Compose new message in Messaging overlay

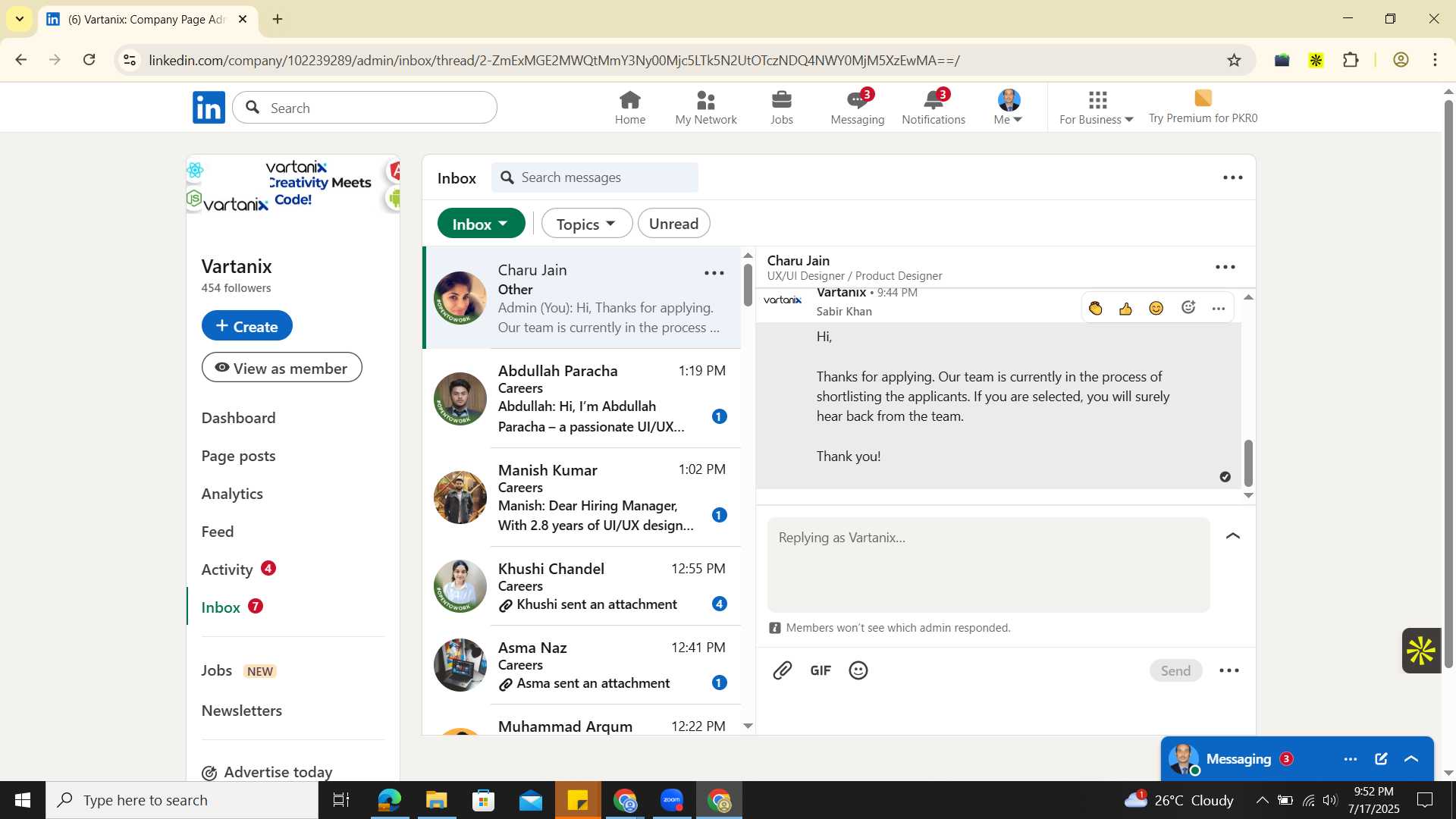point(1381,759)
